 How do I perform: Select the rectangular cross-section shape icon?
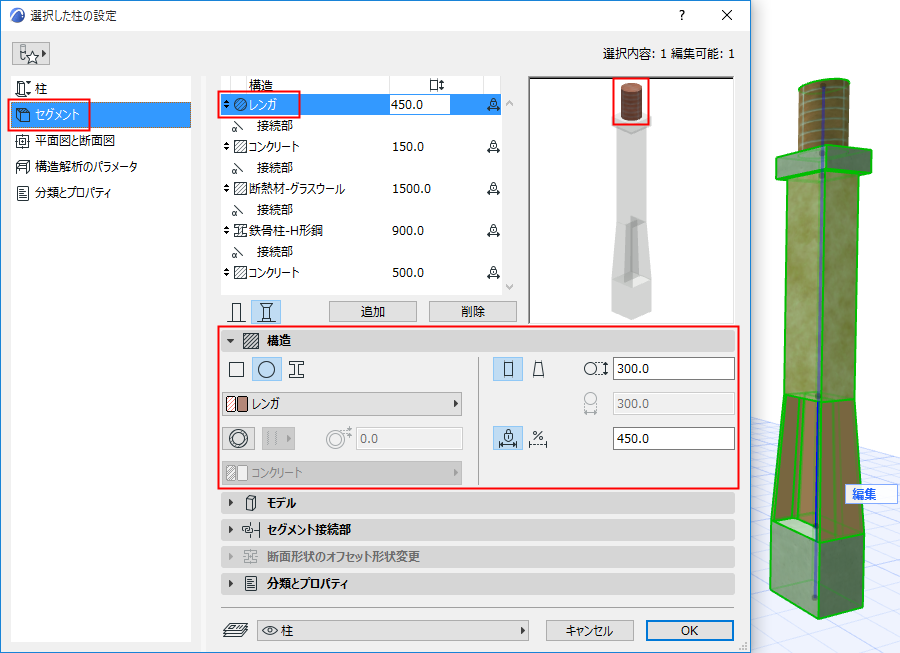[x=236, y=368]
